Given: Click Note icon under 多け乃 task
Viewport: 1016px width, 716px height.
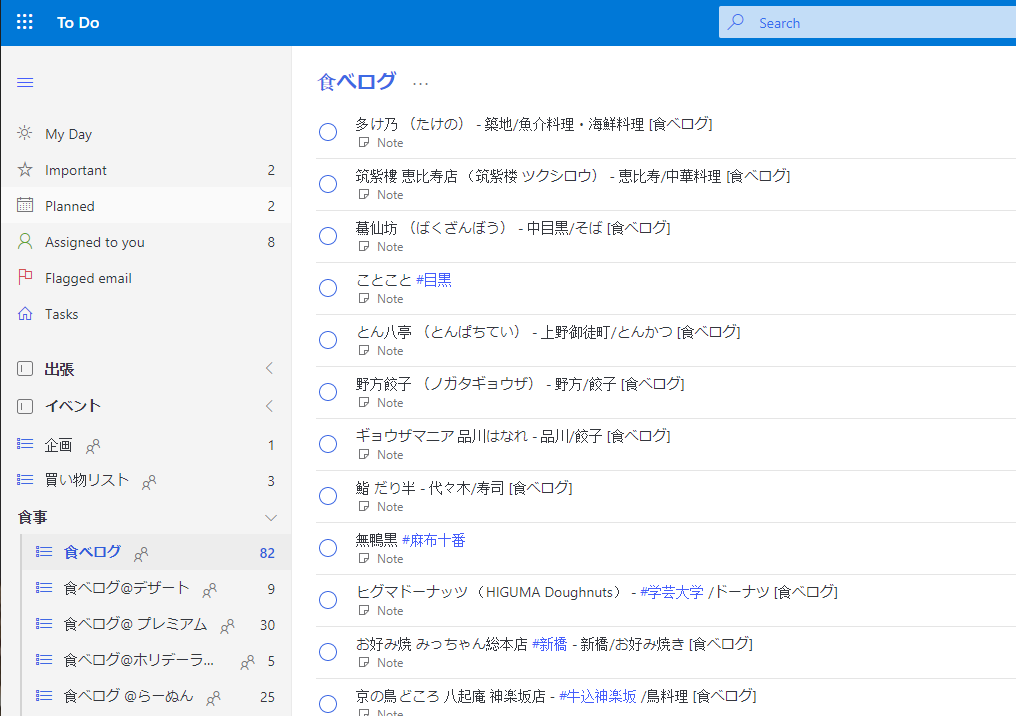Looking at the screenshot, I should coord(364,143).
